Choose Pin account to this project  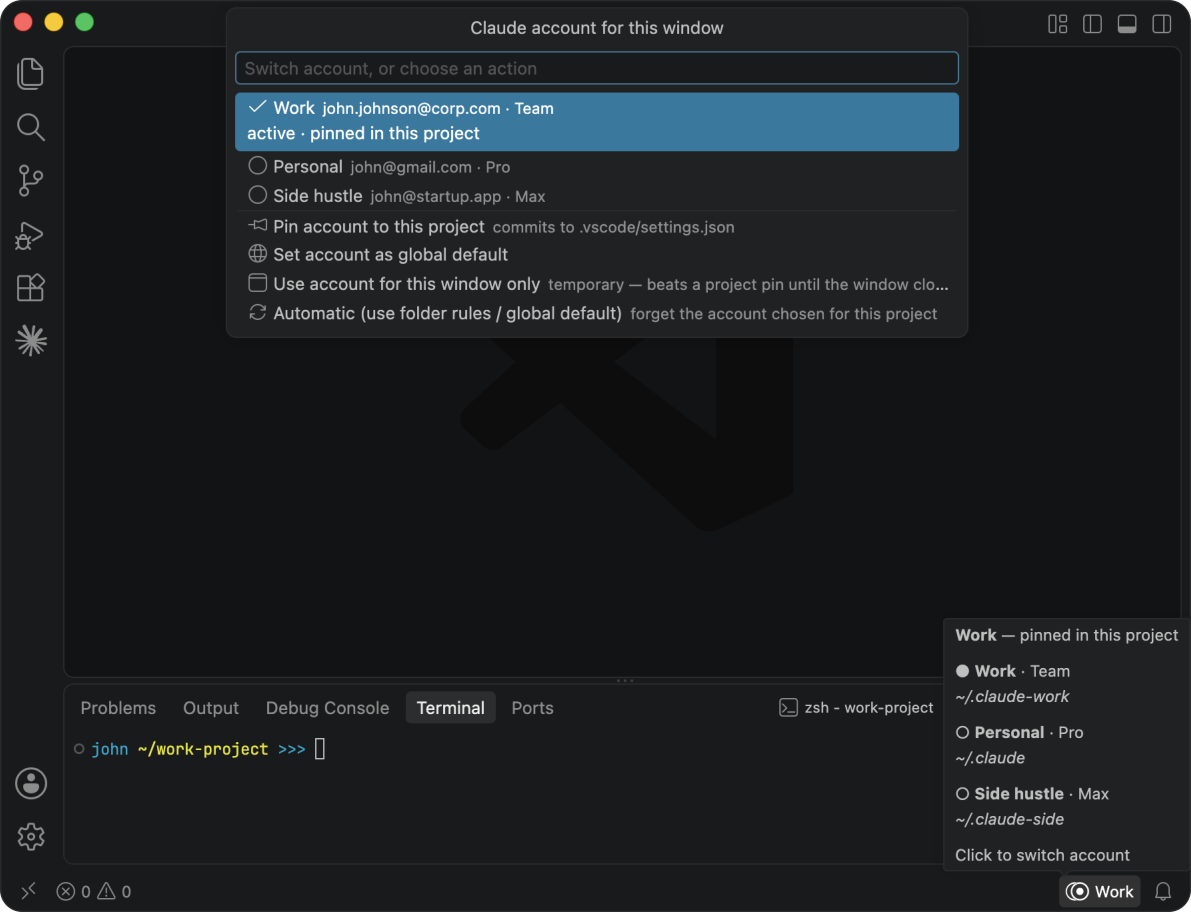point(597,226)
